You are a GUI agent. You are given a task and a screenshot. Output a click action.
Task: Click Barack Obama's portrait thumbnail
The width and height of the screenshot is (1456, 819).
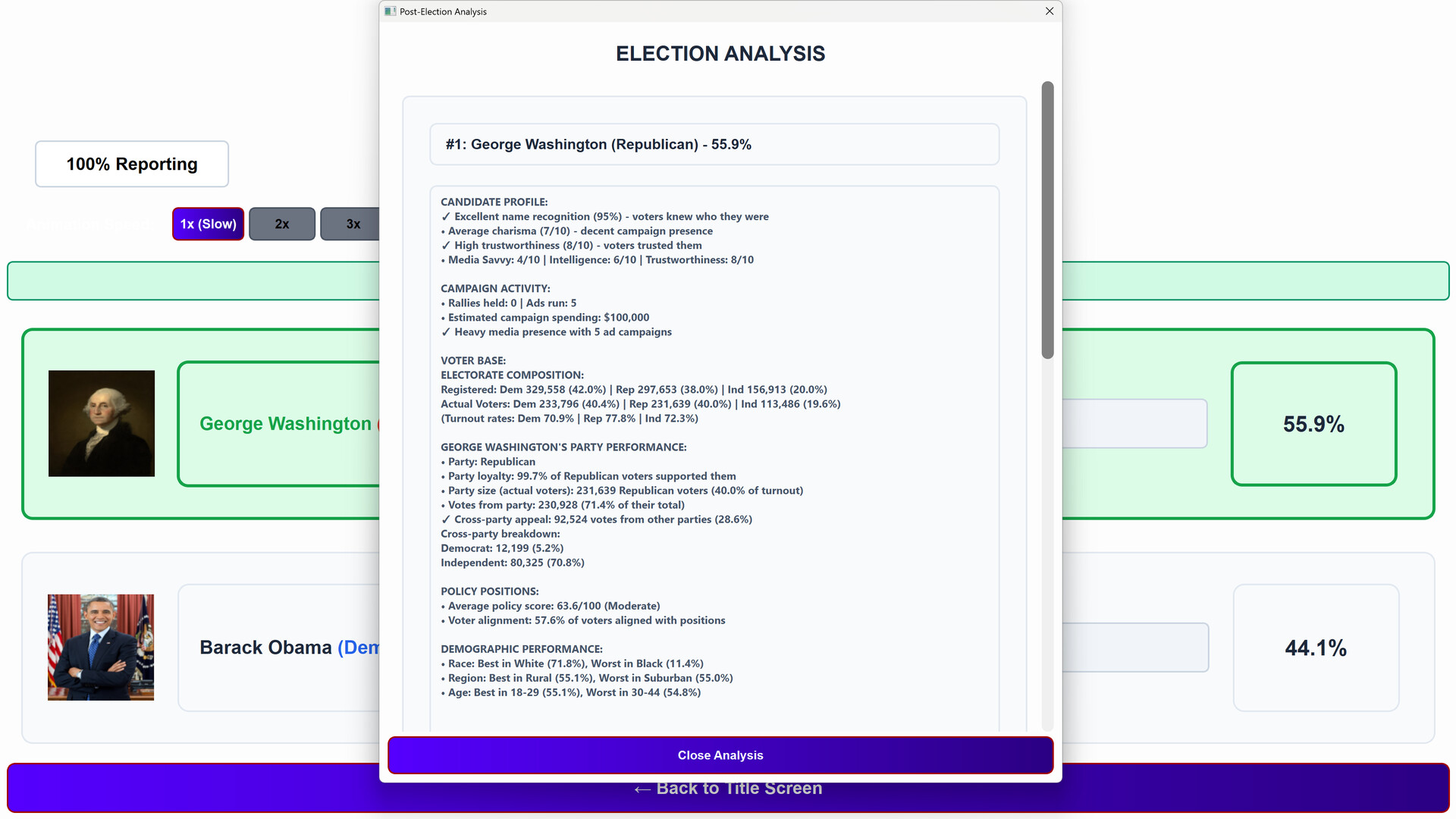(x=101, y=647)
